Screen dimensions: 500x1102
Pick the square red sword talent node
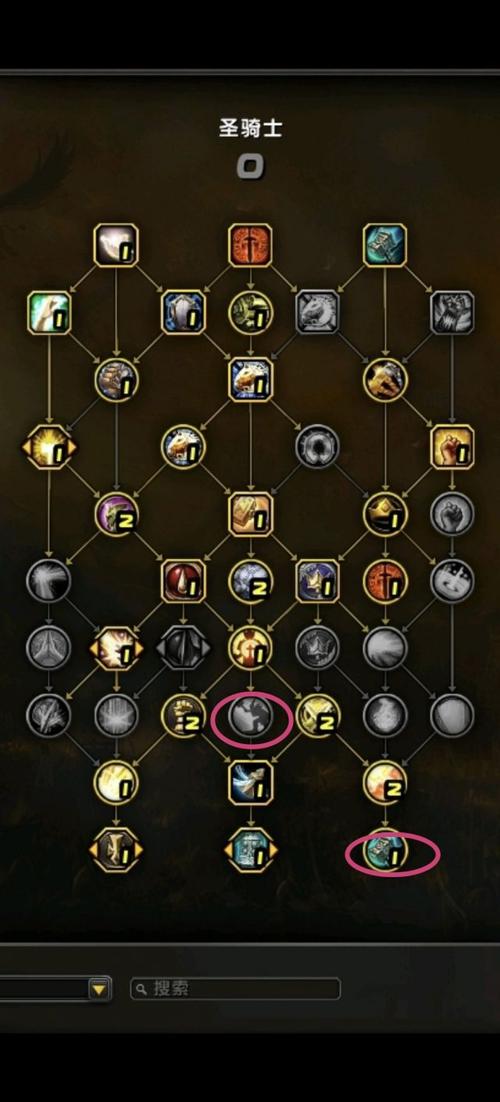click(250, 245)
